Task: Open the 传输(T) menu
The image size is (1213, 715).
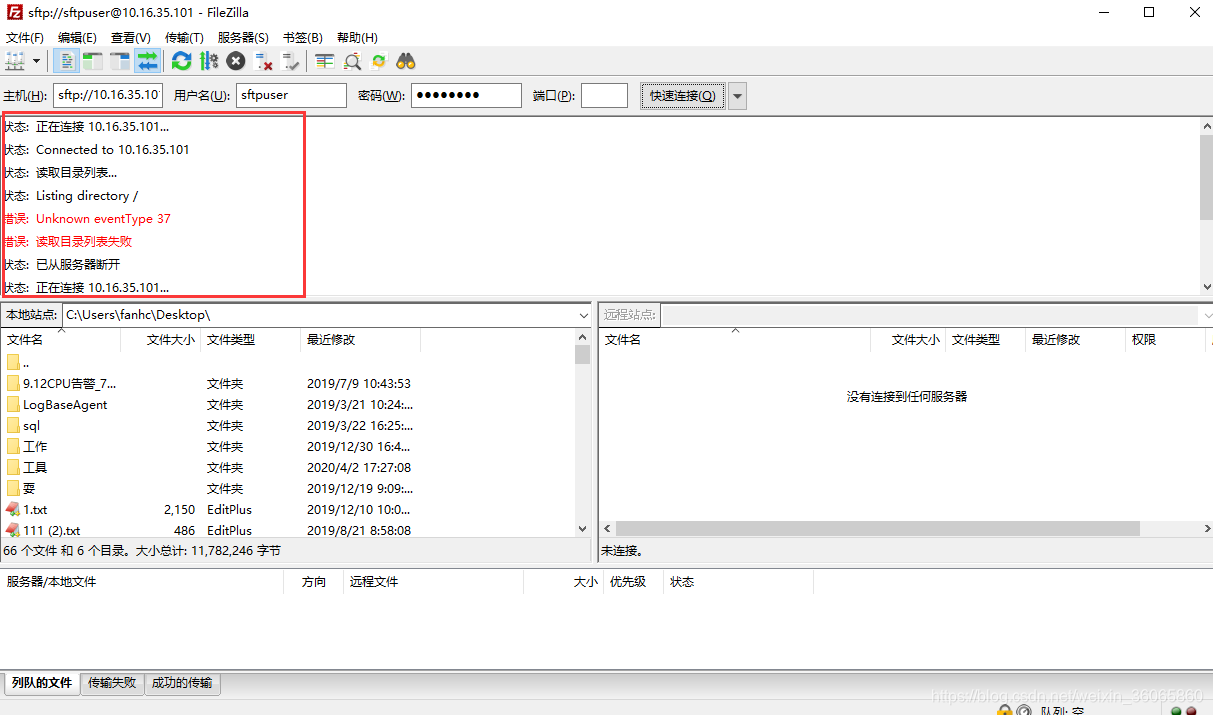Action: point(184,38)
